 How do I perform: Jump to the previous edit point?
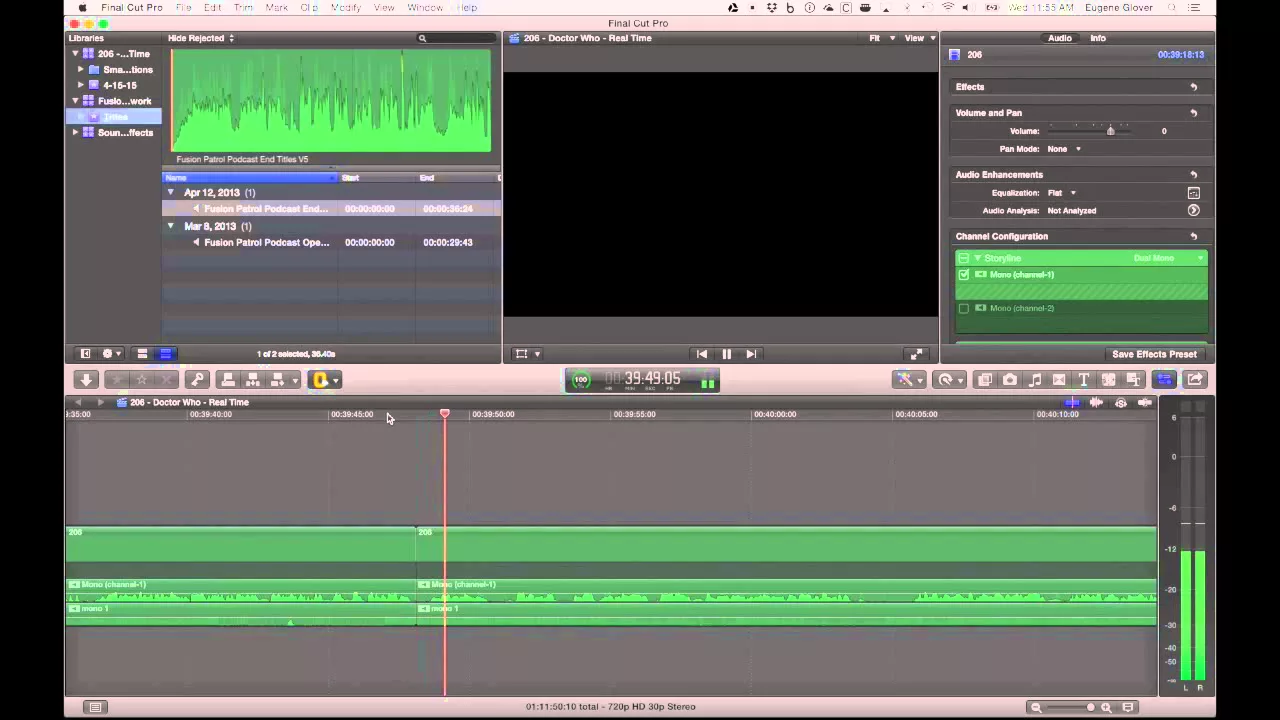pyautogui.click(x=702, y=354)
